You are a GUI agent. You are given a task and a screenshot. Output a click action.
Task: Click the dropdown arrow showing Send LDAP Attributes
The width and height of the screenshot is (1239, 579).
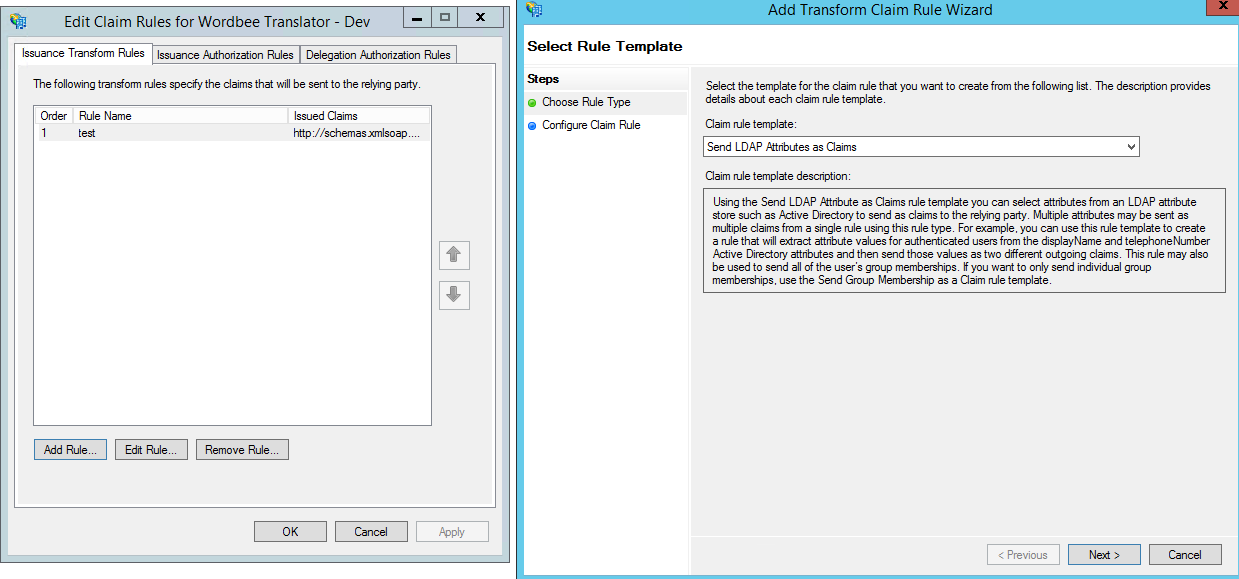(x=1131, y=146)
